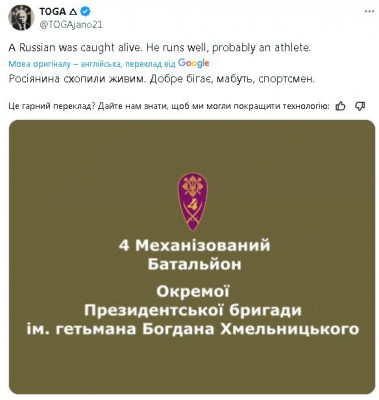379x400 pixels.
Task: Open the TOGA display name
Action: [53, 12]
